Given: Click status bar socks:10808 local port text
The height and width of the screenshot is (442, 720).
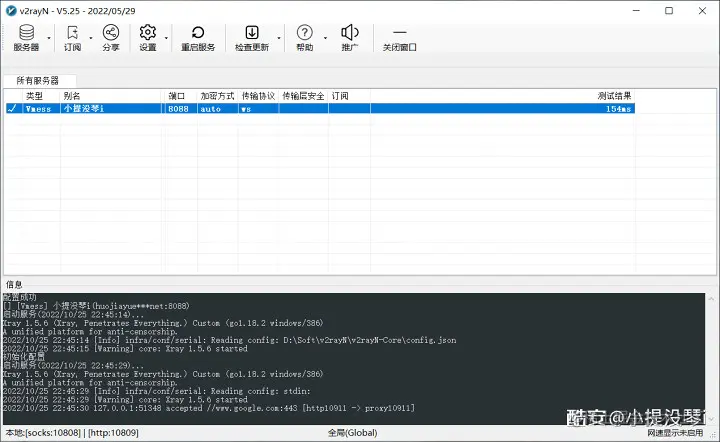Looking at the screenshot, I should [43, 432].
